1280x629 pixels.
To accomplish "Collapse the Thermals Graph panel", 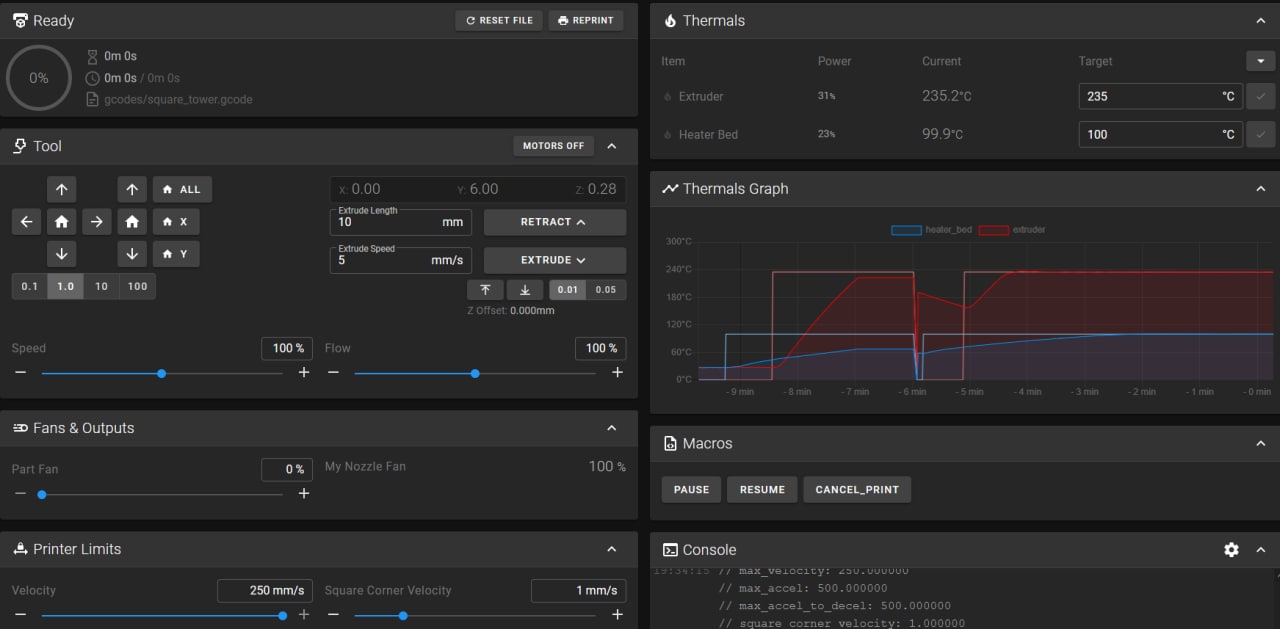I will [x=1261, y=189].
